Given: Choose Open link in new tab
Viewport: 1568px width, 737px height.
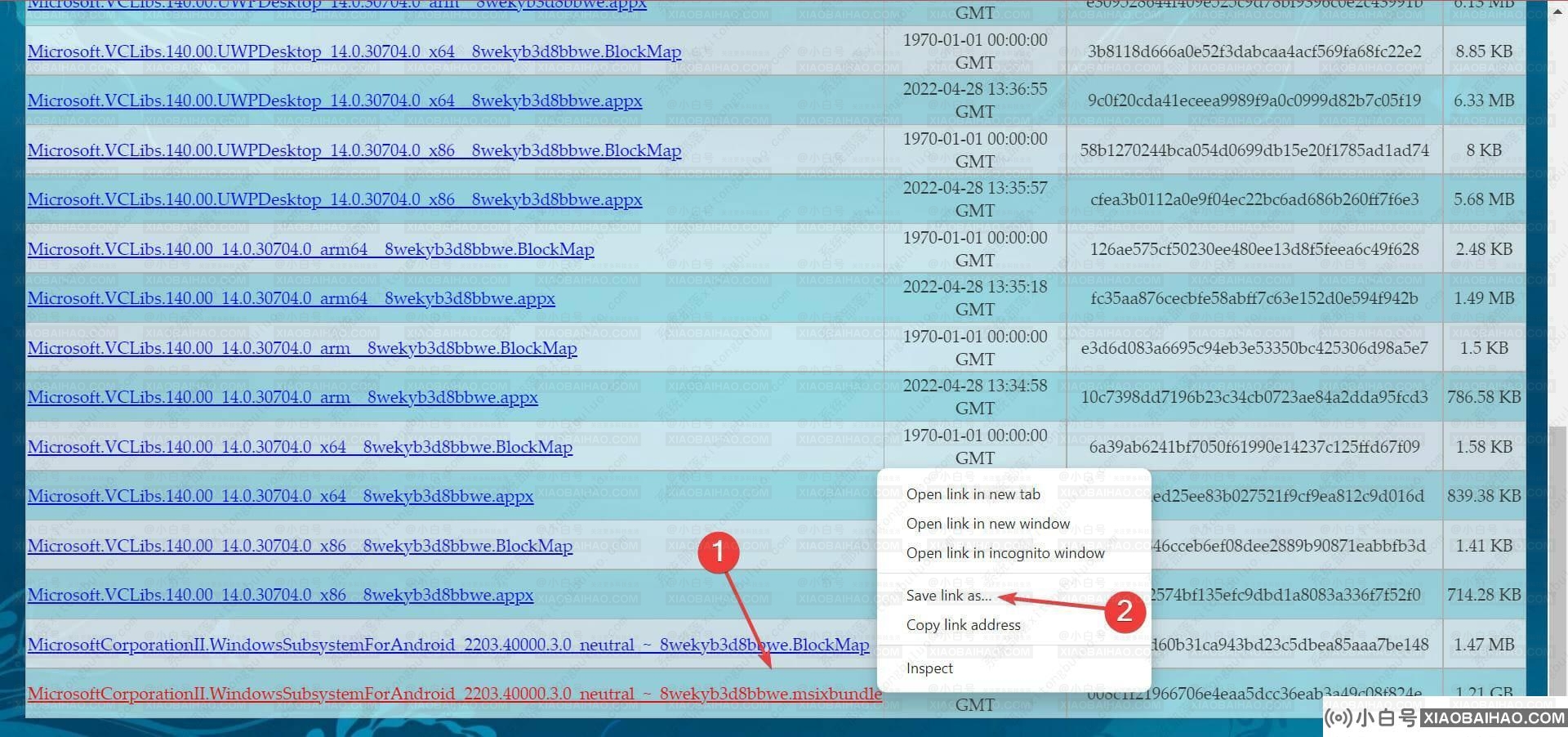Looking at the screenshot, I should click(x=973, y=494).
